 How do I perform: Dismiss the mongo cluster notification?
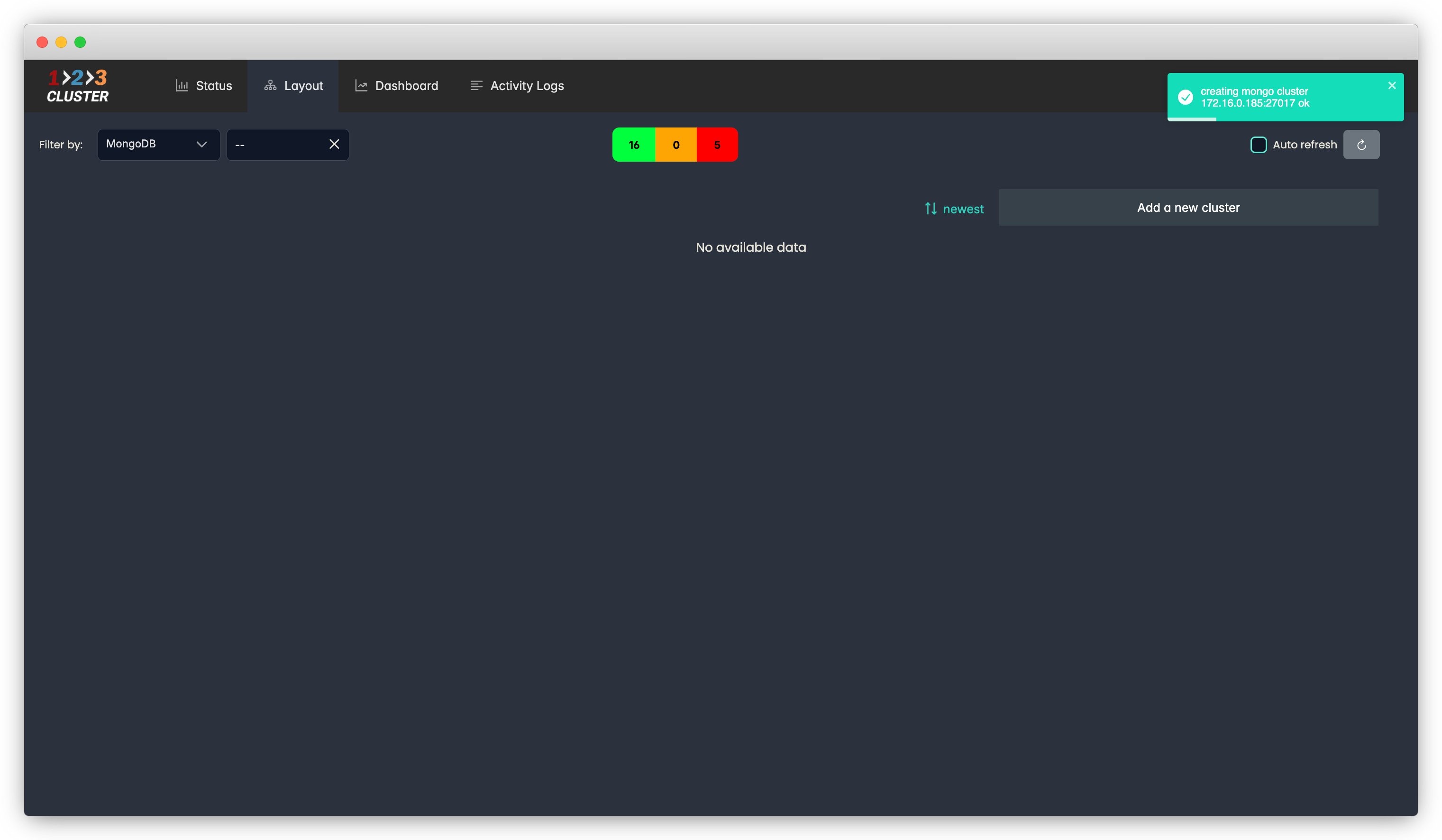coord(1392,86)
